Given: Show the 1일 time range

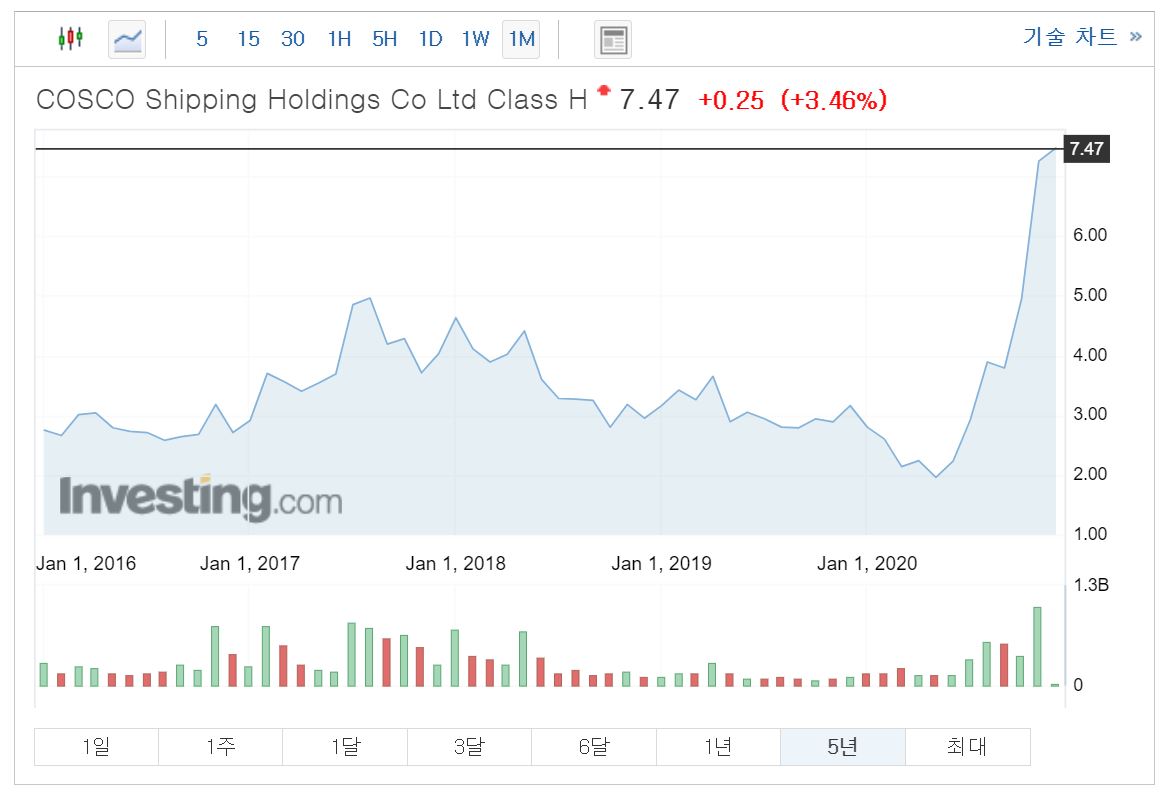Looking at the screenshot, I should (96, 747).
